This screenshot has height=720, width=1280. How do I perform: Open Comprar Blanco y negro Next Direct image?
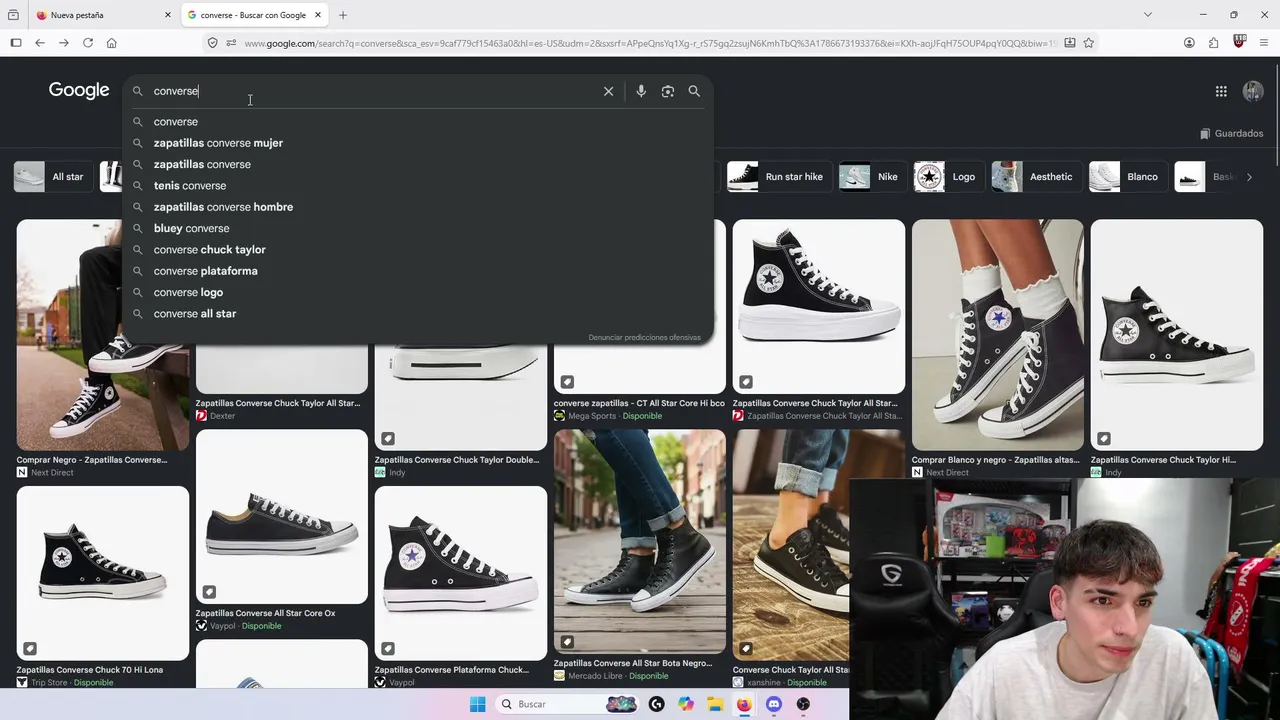[998, 335]
